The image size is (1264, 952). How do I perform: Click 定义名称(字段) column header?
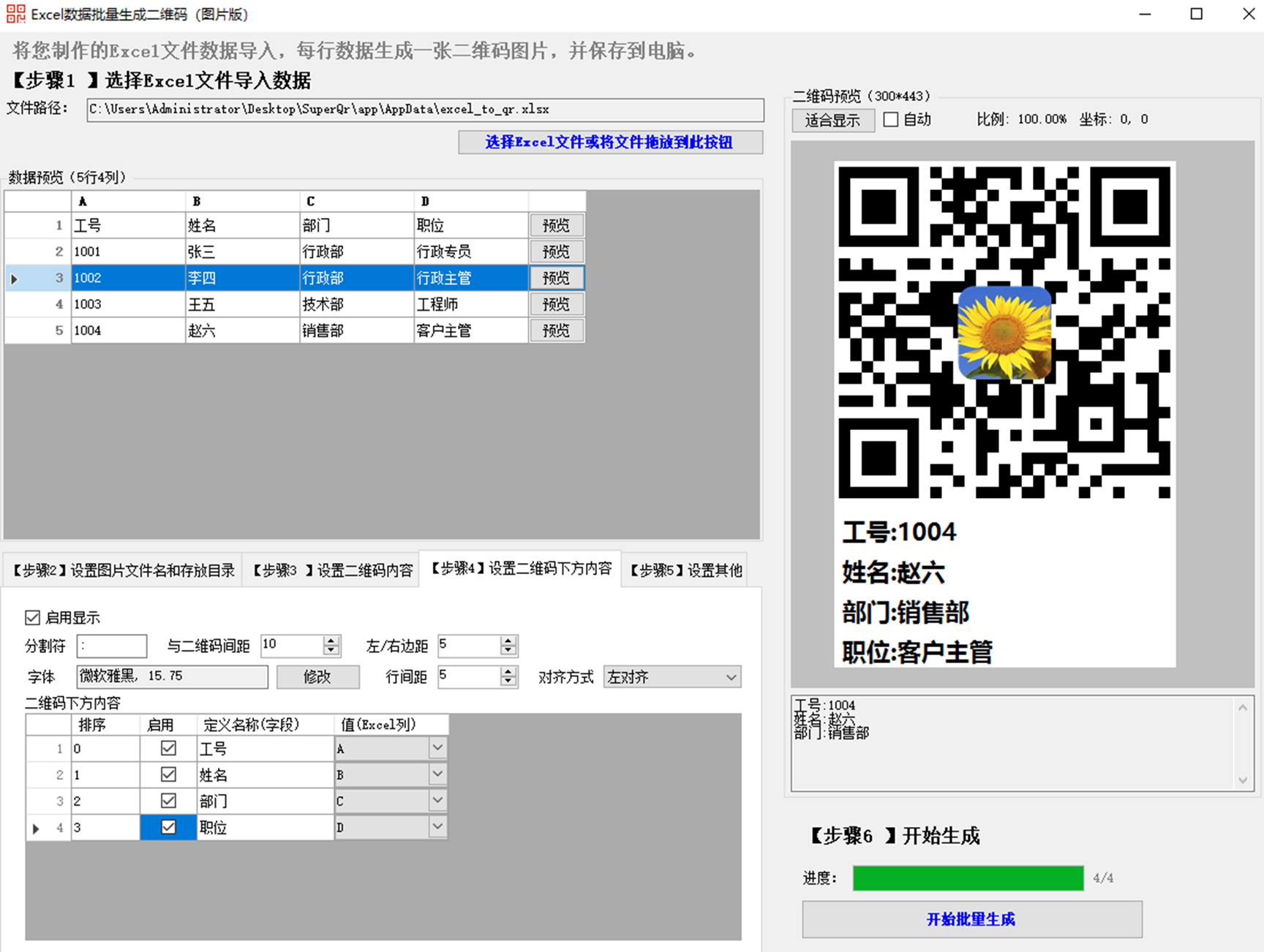point(265,725)
